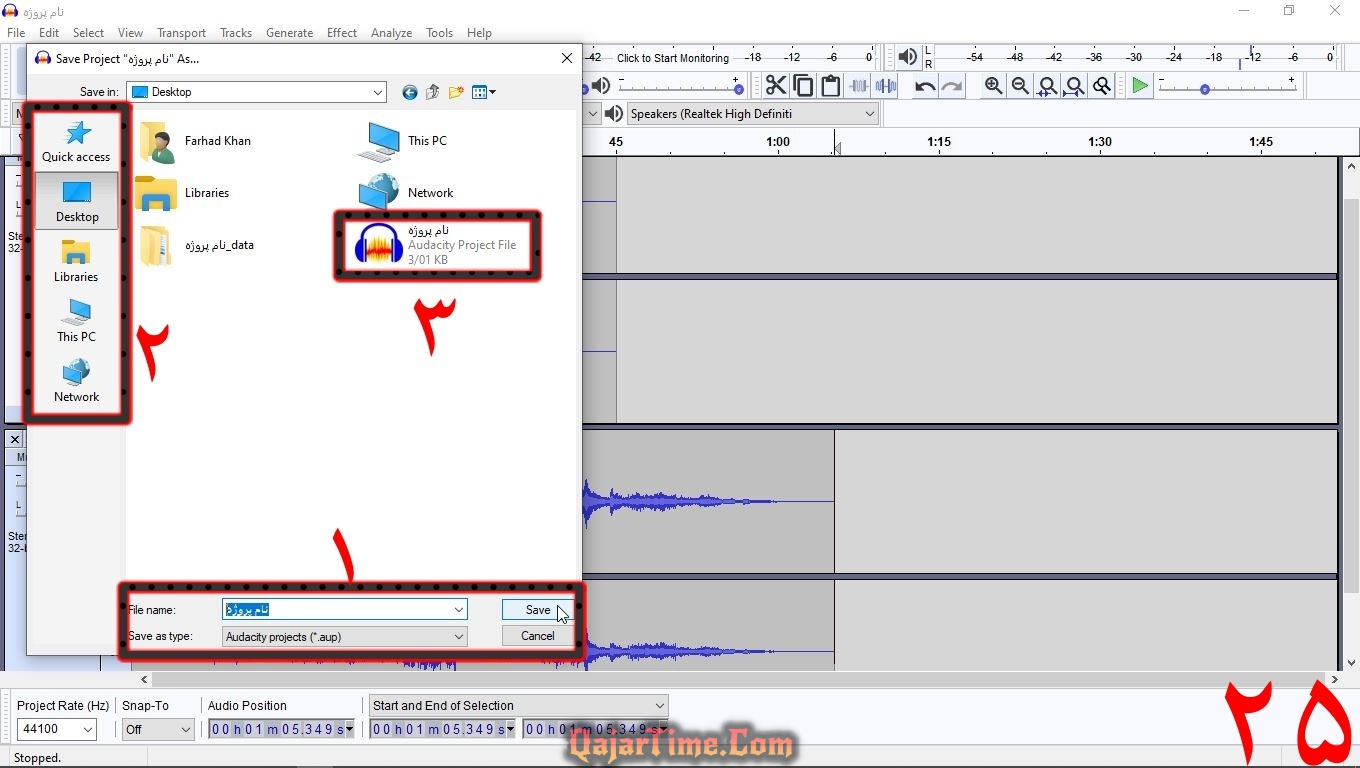Screen dimensions: 1360x768
Task: Open the Effect menu
Action: [341, 33]
